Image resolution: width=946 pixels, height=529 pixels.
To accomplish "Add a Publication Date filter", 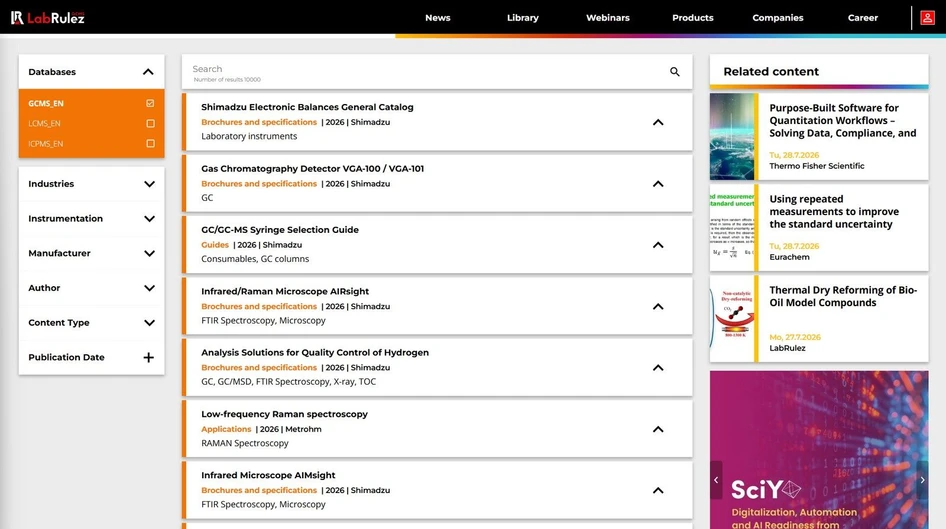I will pos(148,358).
